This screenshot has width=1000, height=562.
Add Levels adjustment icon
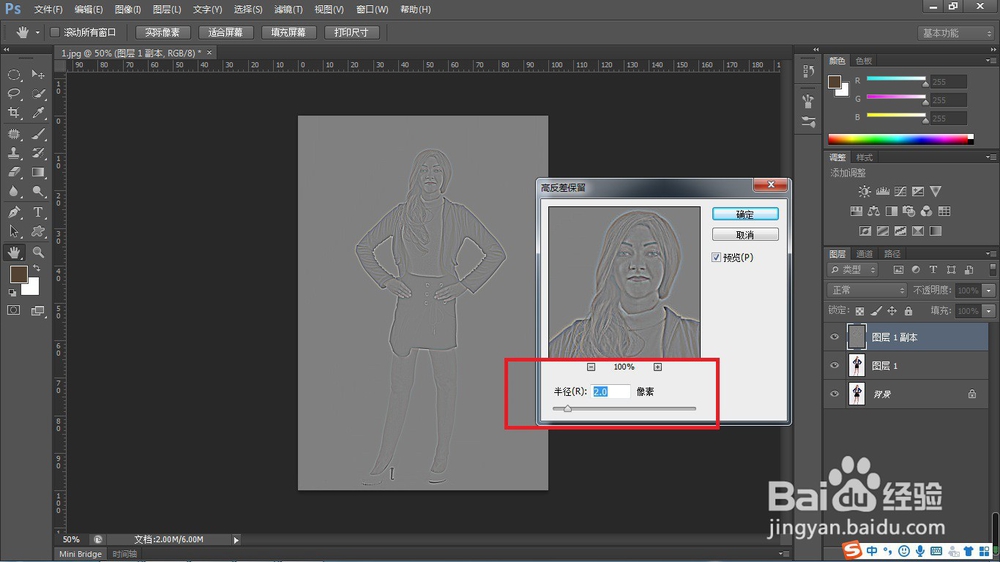click(882, 191)
